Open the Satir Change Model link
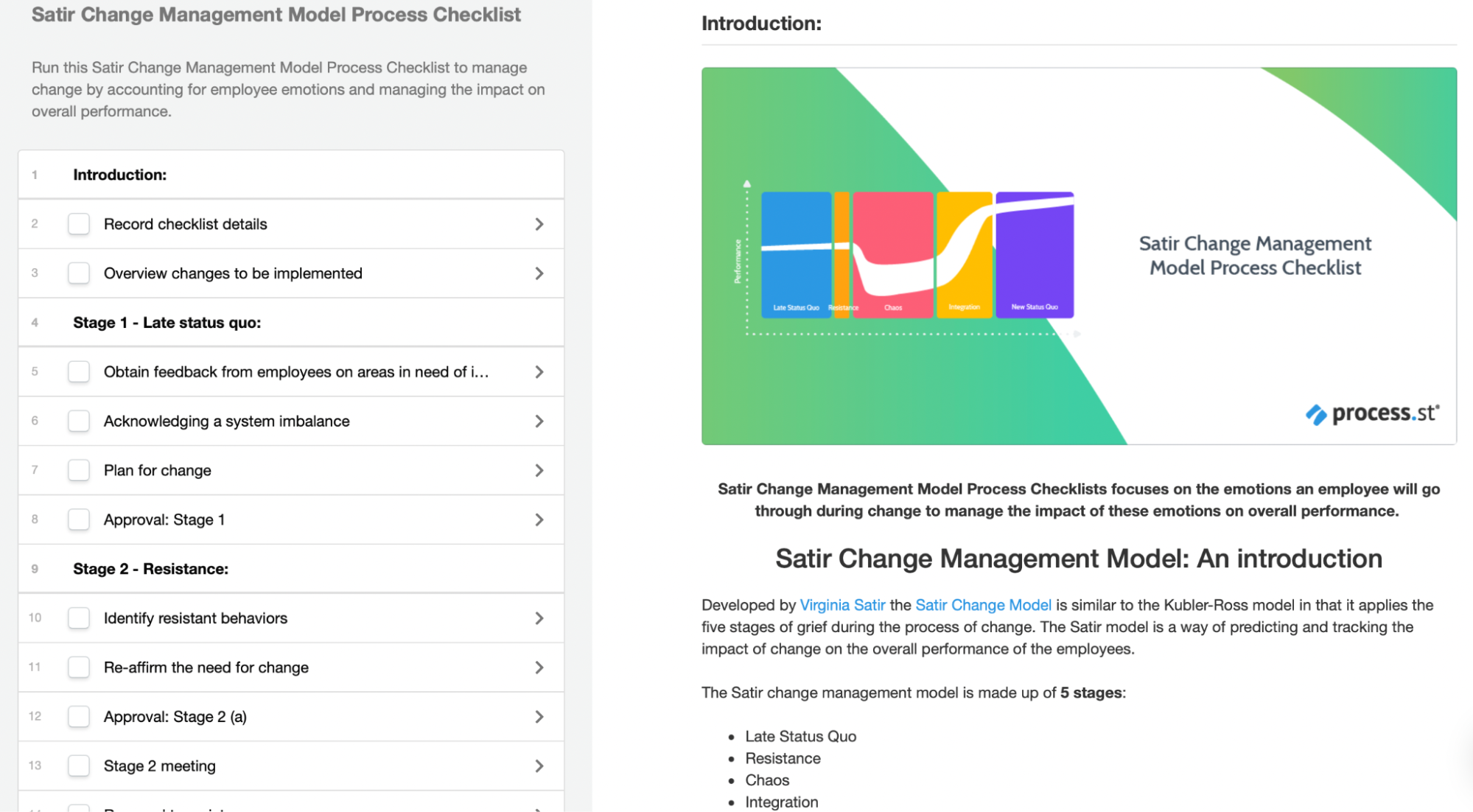This screenshot has height=812, width=1473. click(983, 605)
